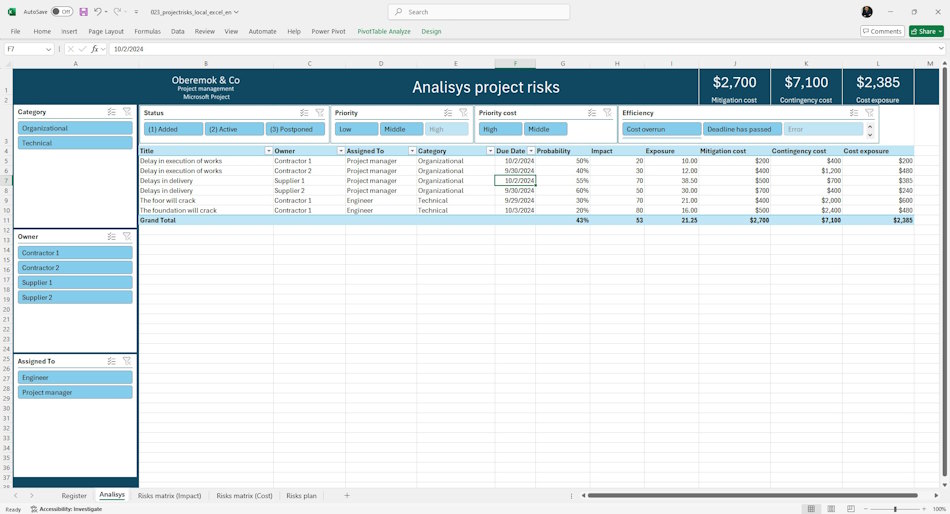Open the Formulas ribbon tab
The height and width of the screenshot is (514, 950).
[147, 32]
